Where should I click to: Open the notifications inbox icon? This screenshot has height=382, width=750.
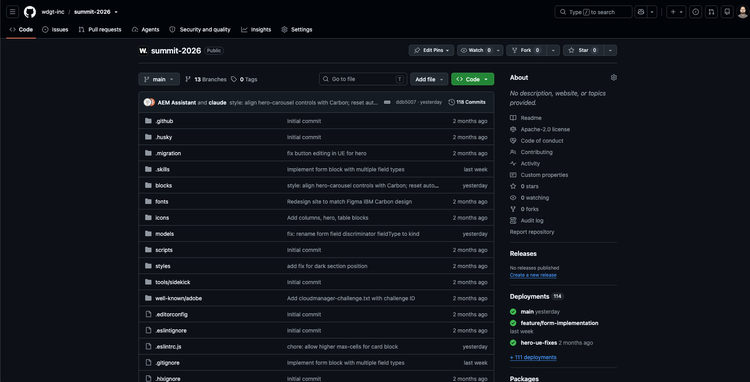[x=727, y=12]
